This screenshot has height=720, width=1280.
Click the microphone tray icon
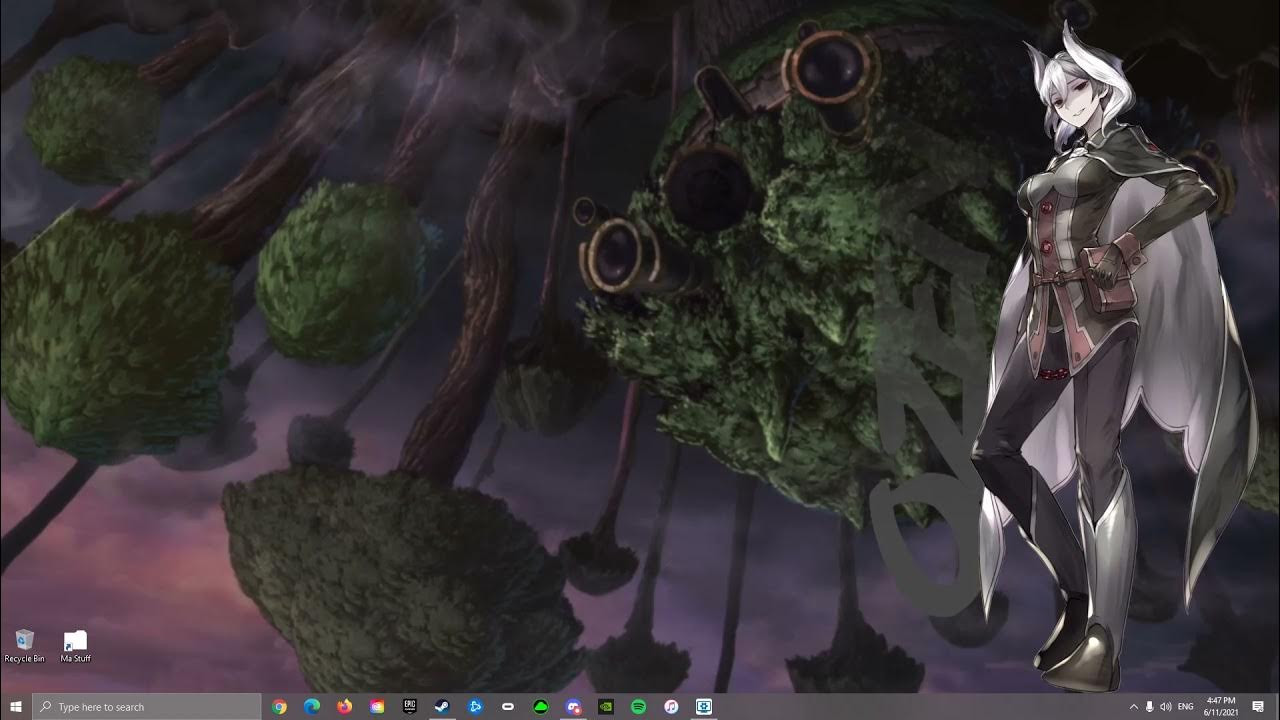coord(1149,707)
